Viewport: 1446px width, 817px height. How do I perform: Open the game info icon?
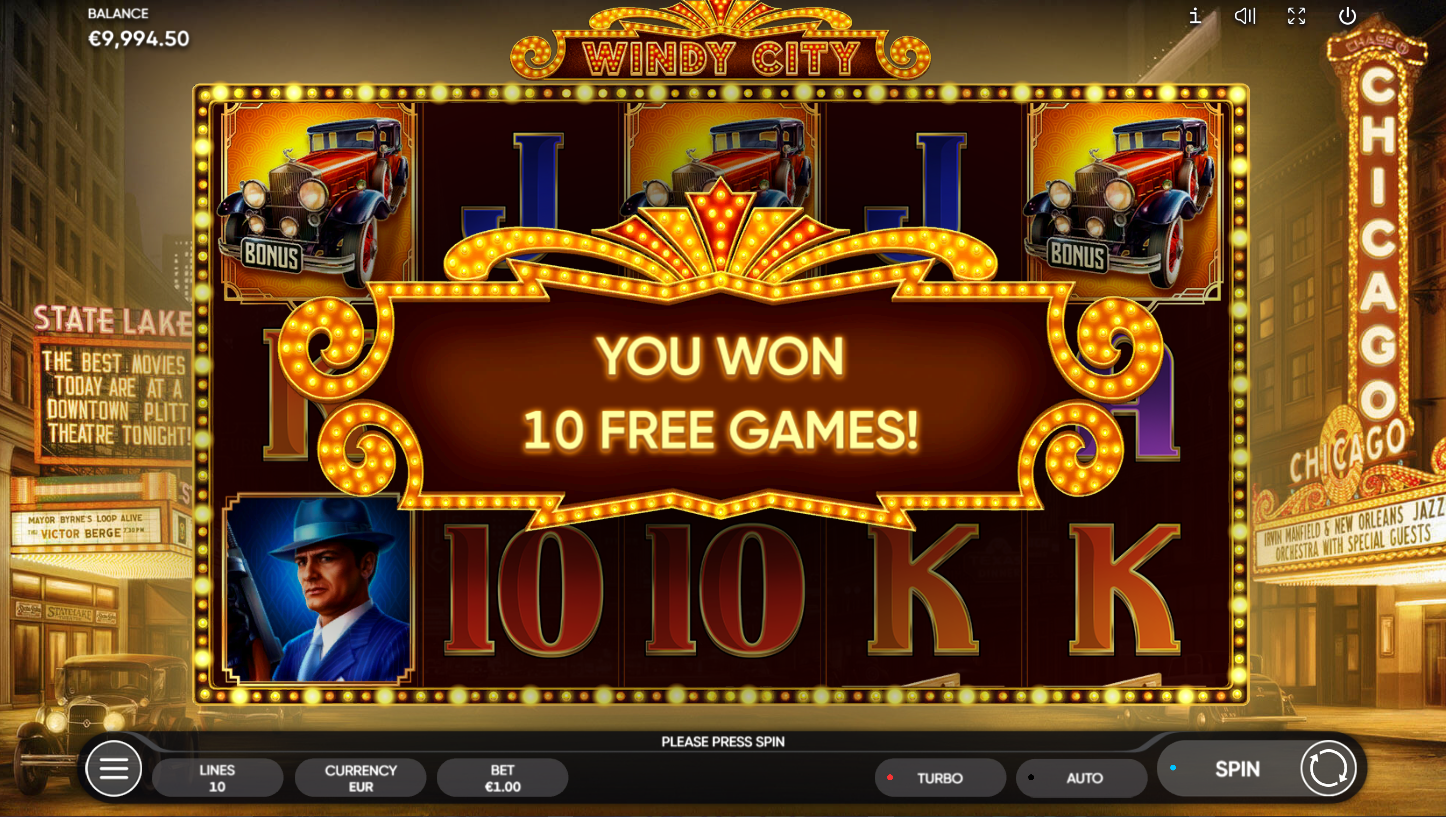coord(1194,16)
